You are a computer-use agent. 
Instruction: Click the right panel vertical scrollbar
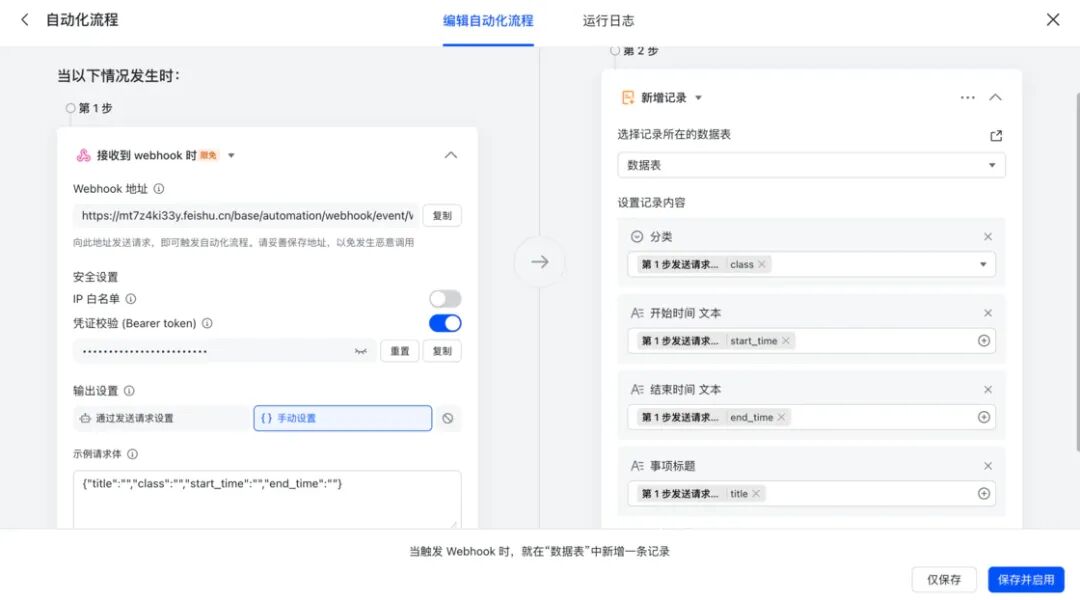(x=1077, y=272)
